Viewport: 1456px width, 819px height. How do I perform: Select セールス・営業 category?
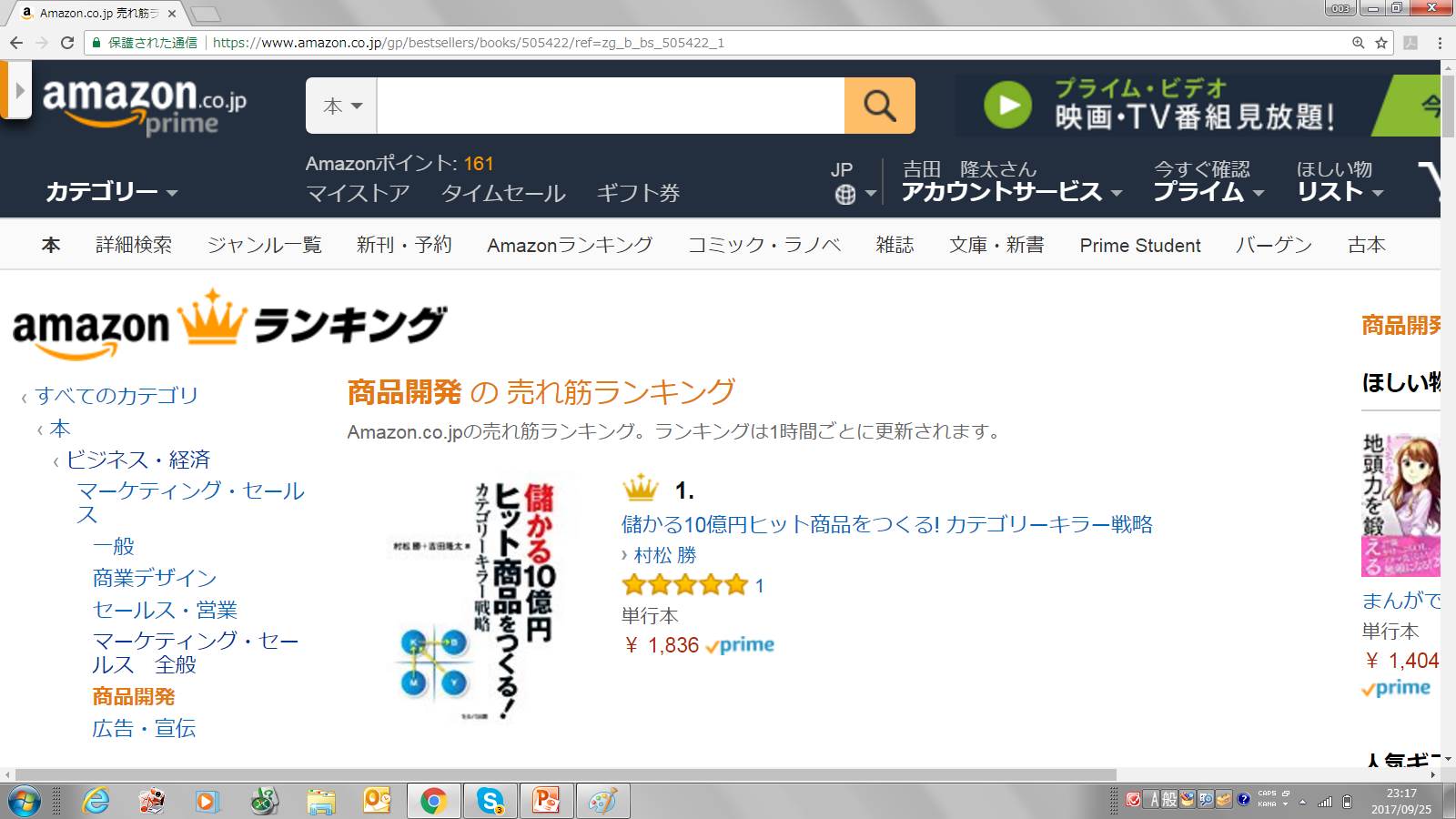click(x=165, y=610)
